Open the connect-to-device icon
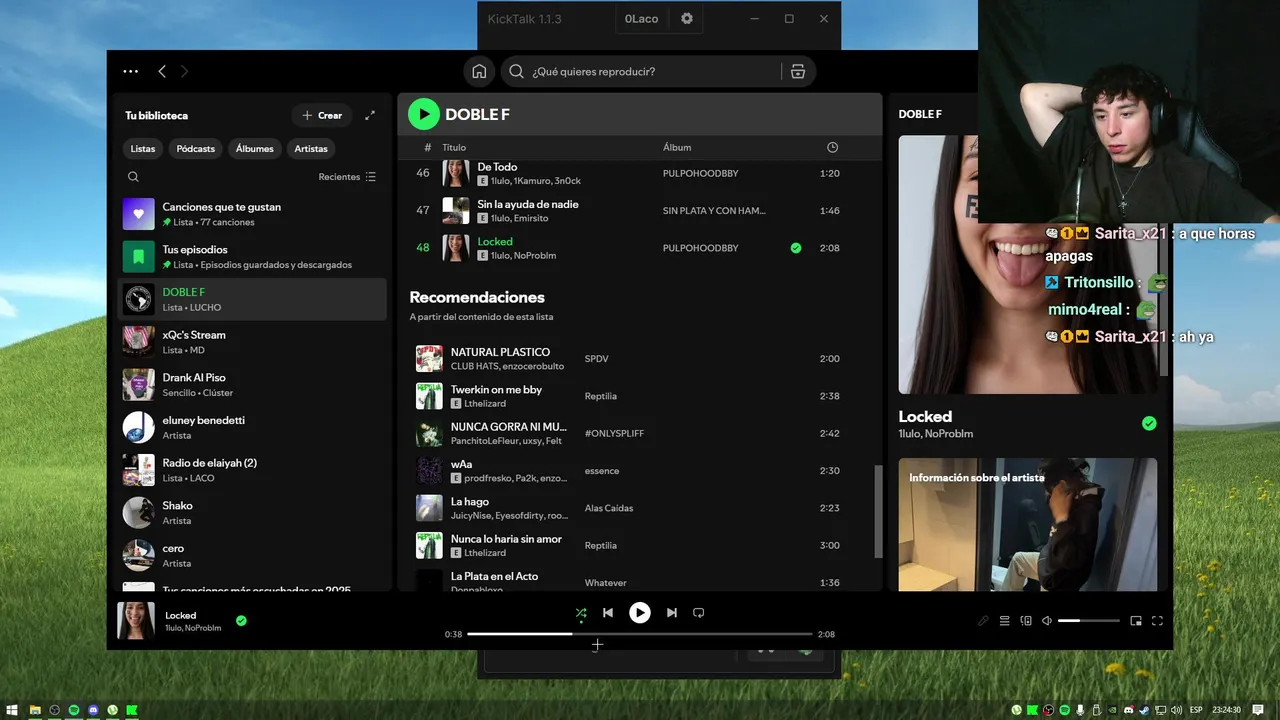This screenshot has height=720, width=1280. click(1026, 621)
